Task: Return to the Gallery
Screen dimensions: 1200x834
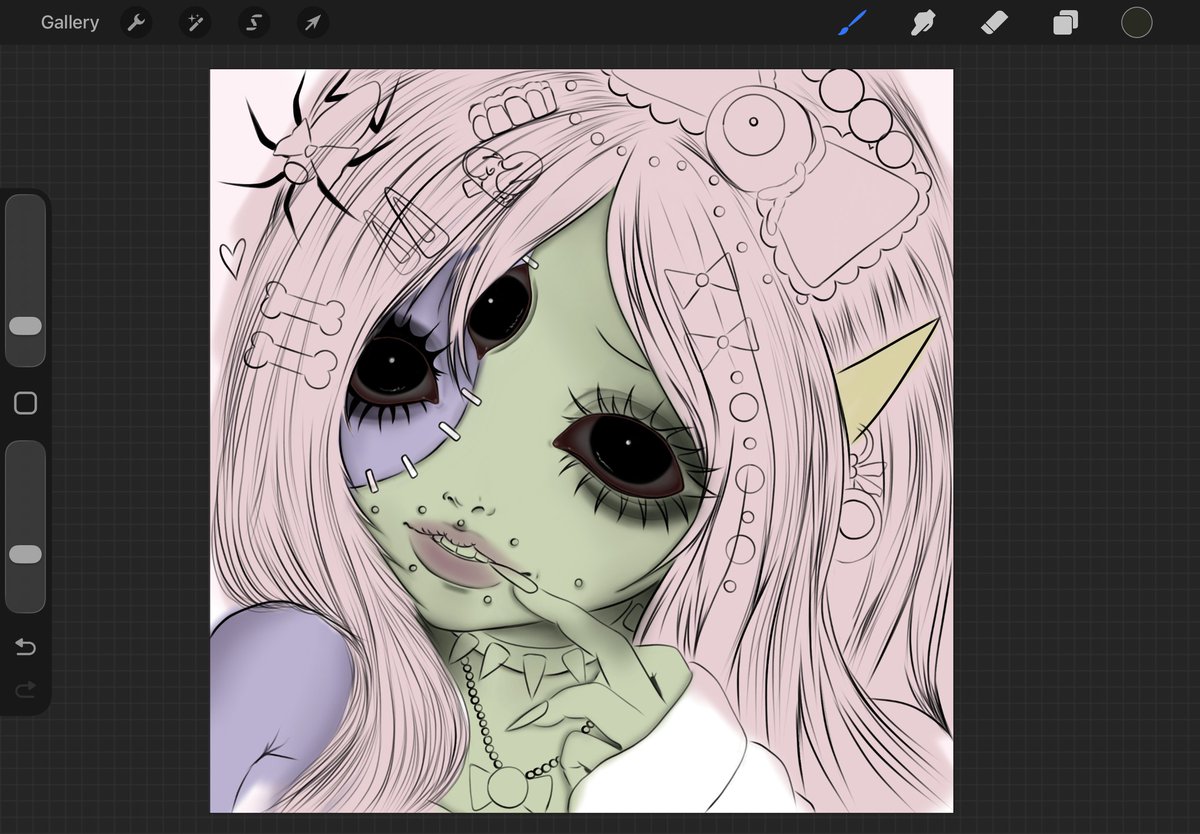Action: (70, 22)
